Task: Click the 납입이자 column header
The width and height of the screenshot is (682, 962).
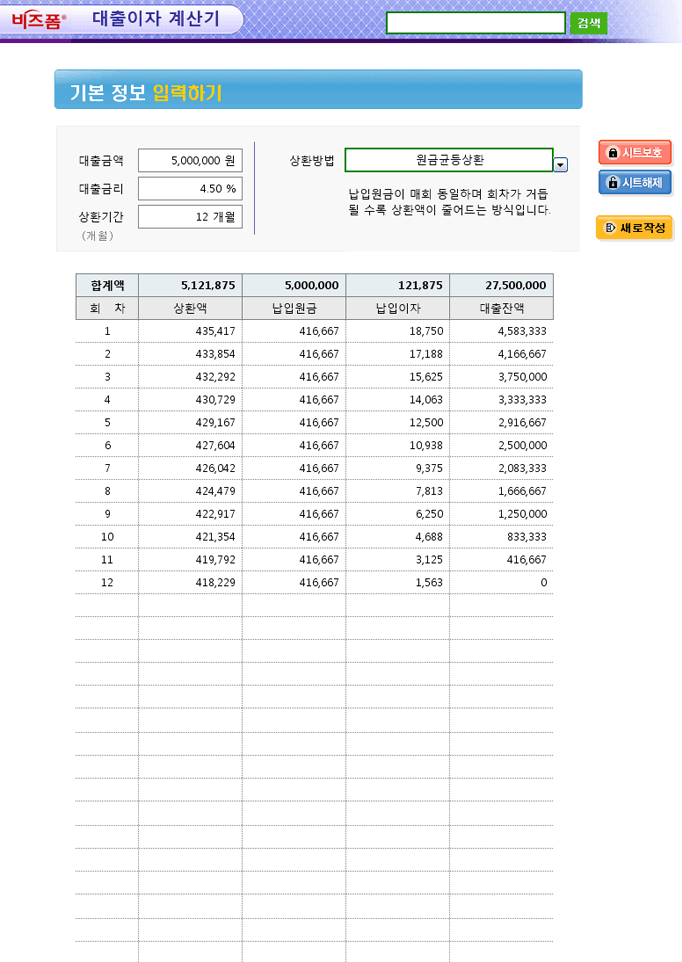Action: pos(397,308)
